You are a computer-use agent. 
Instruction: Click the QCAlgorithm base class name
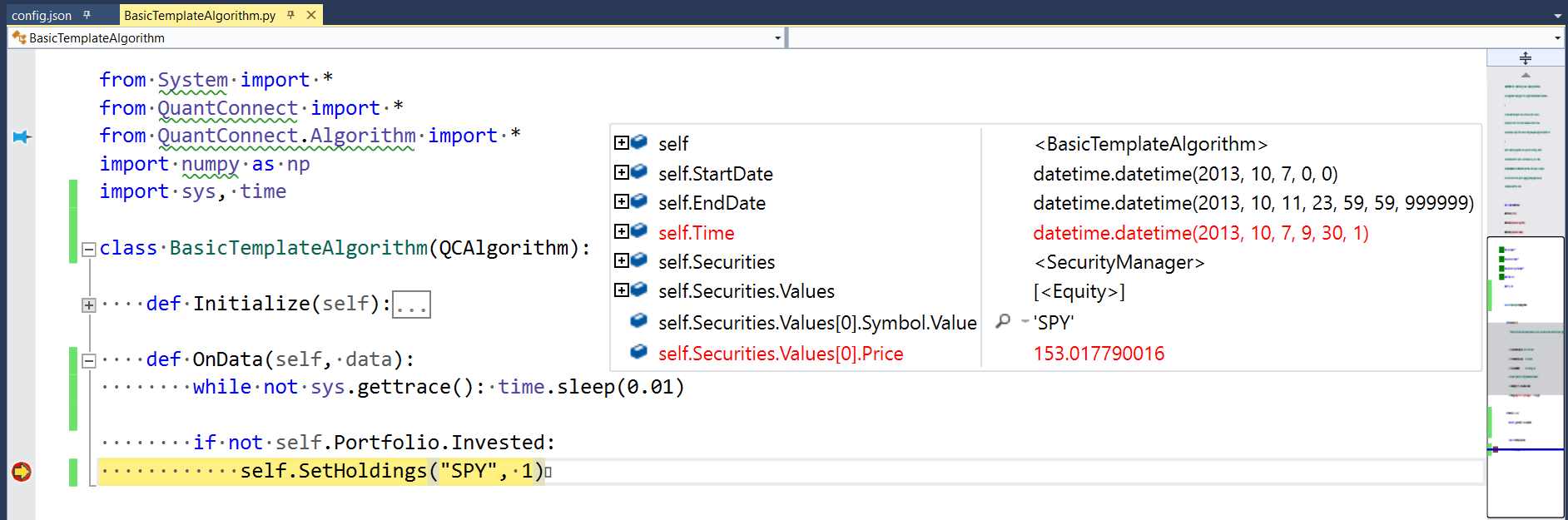tap(504, 248)
